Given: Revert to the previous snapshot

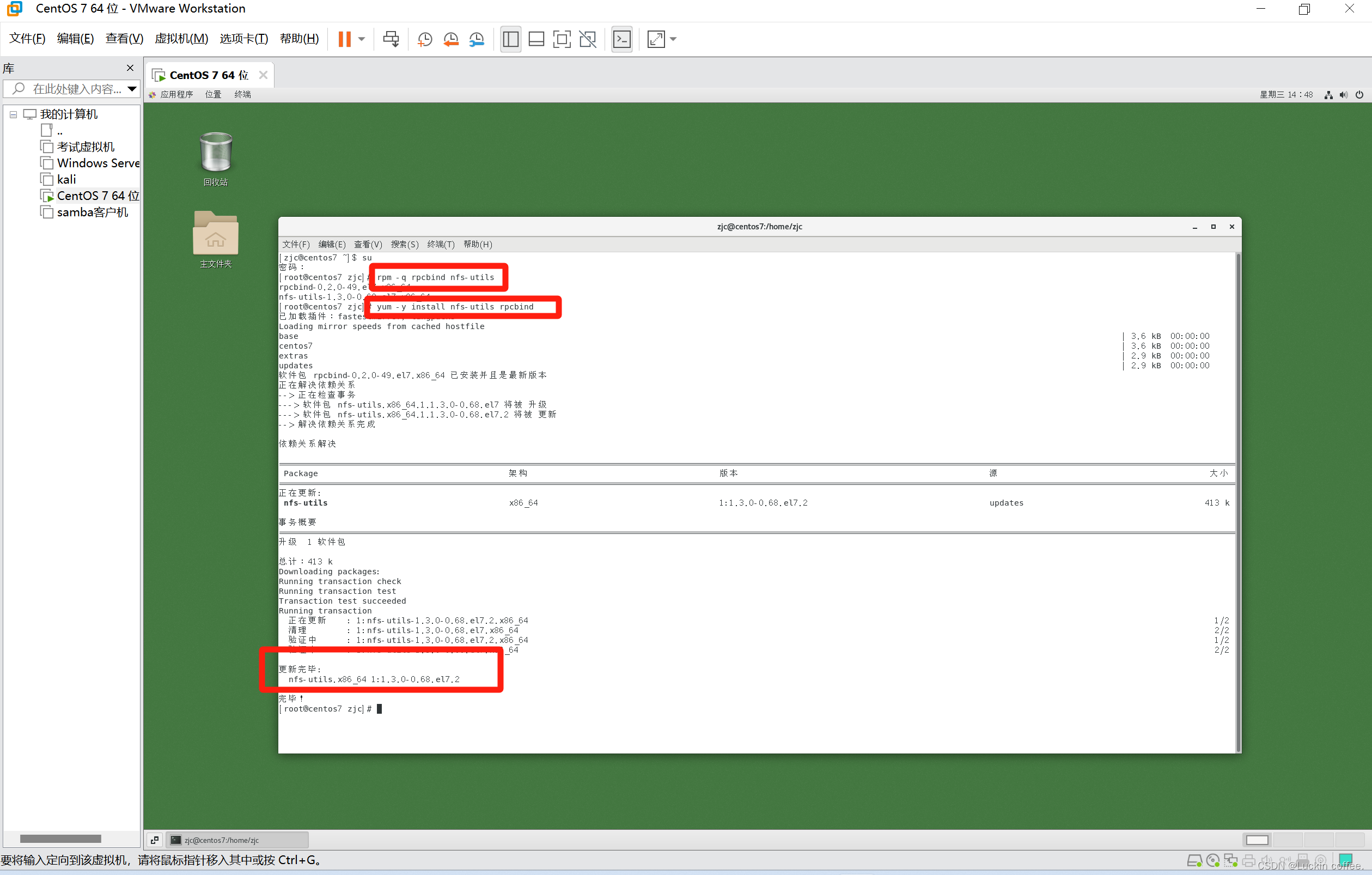Looking at the screenshot, I should click(450, 39).
